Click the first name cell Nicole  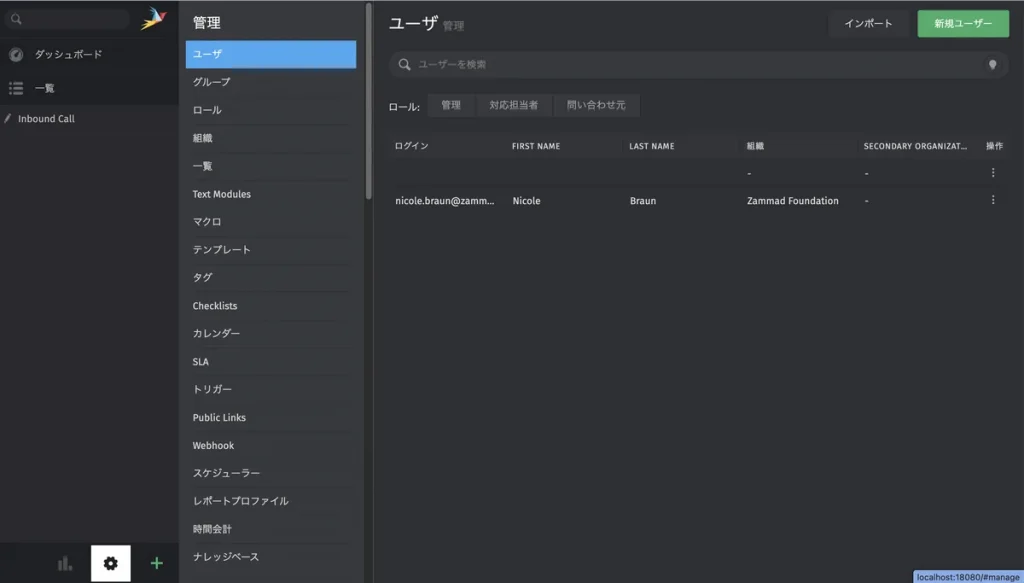pyautogui.click(x=526, y=201)
